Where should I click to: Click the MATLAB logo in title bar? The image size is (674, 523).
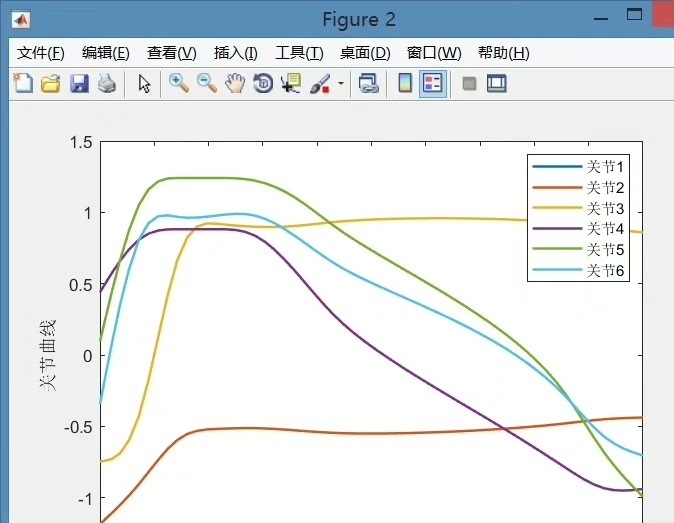21,20
